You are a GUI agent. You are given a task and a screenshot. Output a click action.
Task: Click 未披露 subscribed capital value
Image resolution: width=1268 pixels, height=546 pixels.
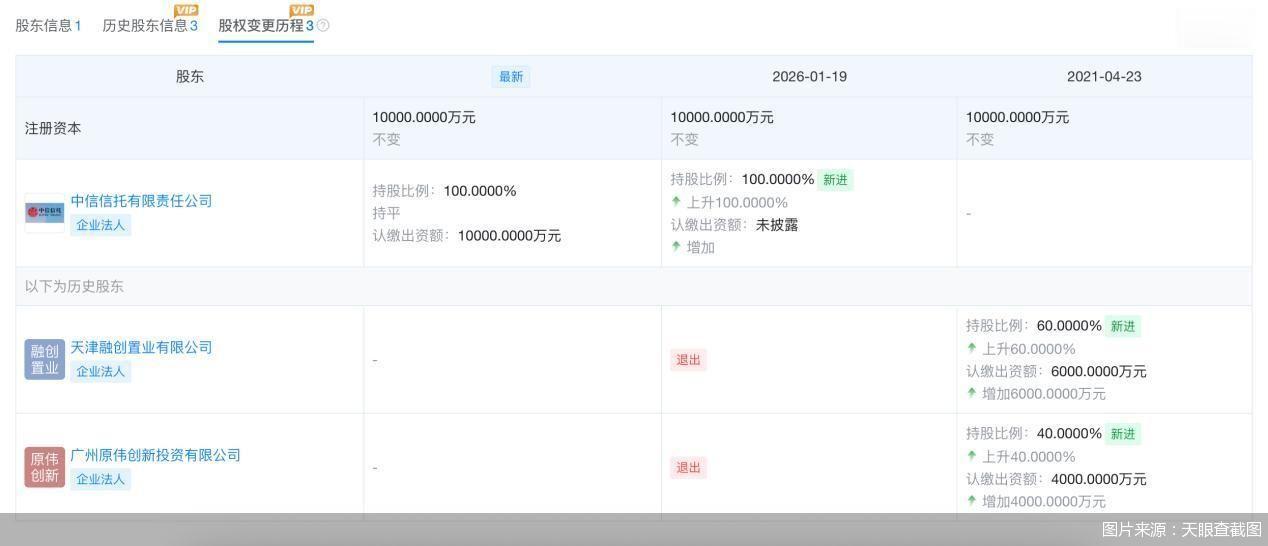pyautogui.click(x=777, y=225)
